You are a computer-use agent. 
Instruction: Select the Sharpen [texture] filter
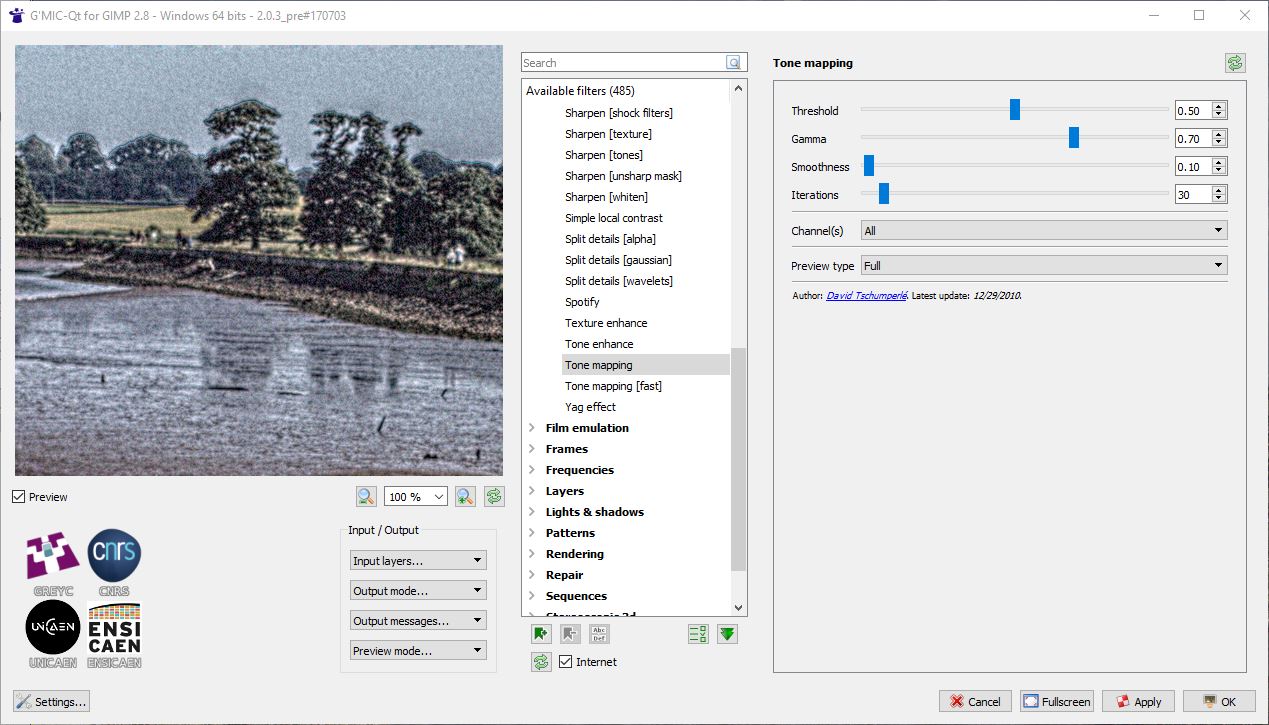pyautogui.click(x=608, y=134)
